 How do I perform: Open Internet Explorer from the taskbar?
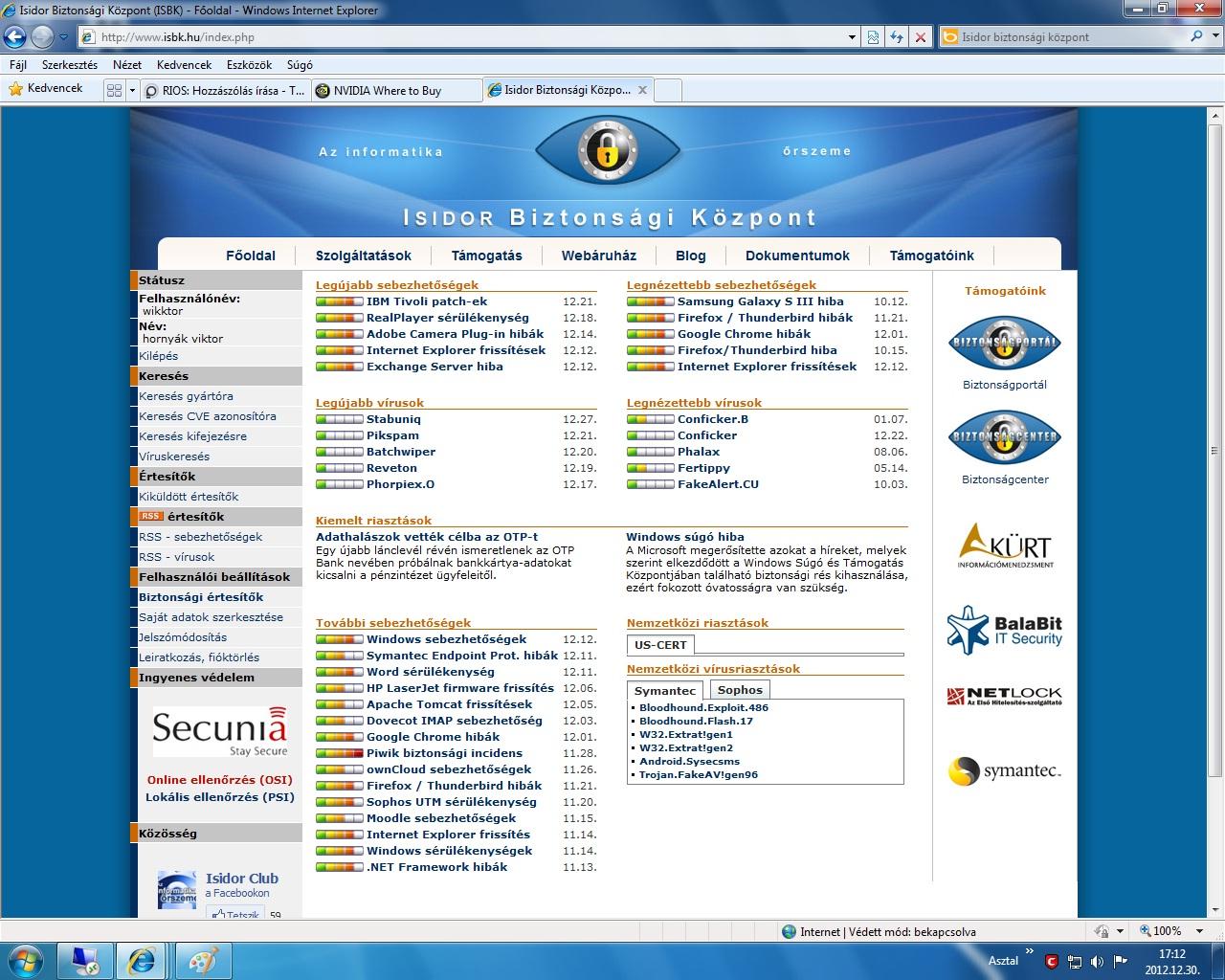coord(144,961)
